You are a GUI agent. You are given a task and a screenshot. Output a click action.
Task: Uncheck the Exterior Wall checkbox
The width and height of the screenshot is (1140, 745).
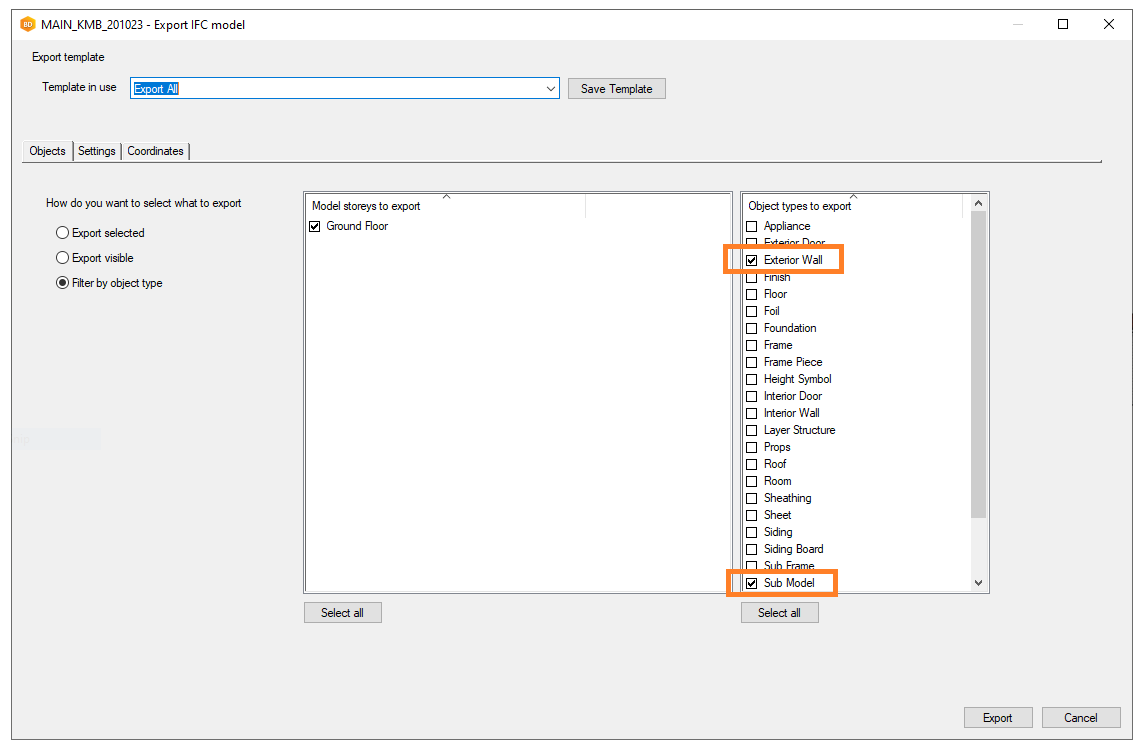click(752, 260)
